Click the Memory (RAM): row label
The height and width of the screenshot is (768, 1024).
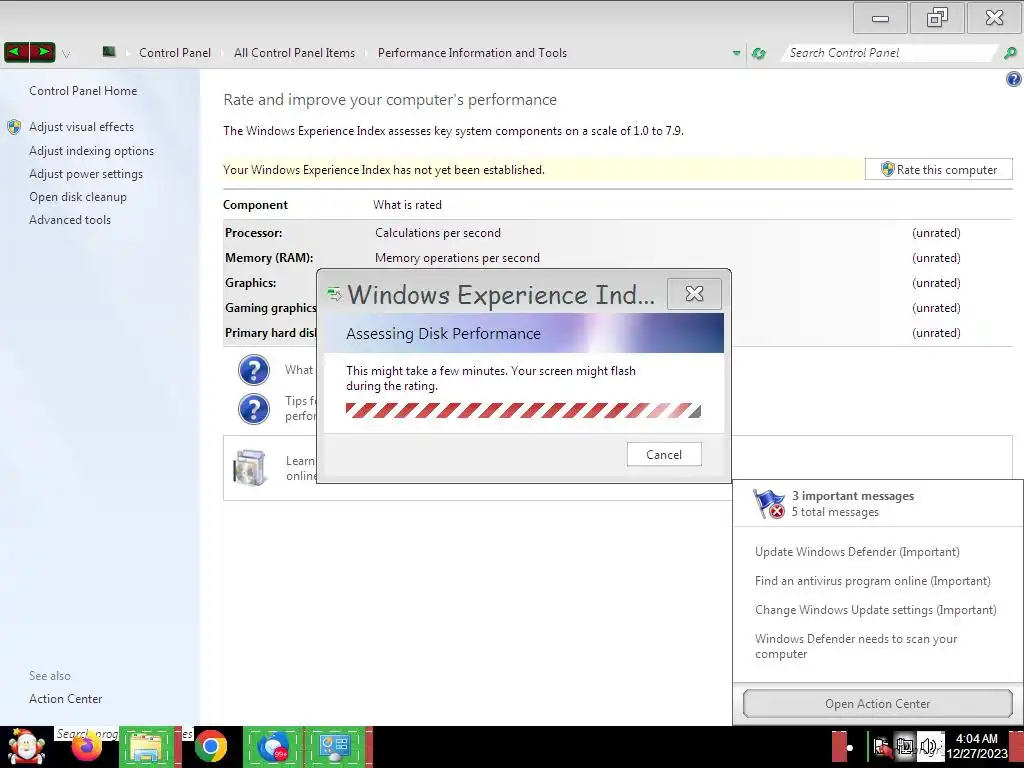pyautogui.click(x=269, y=257)
